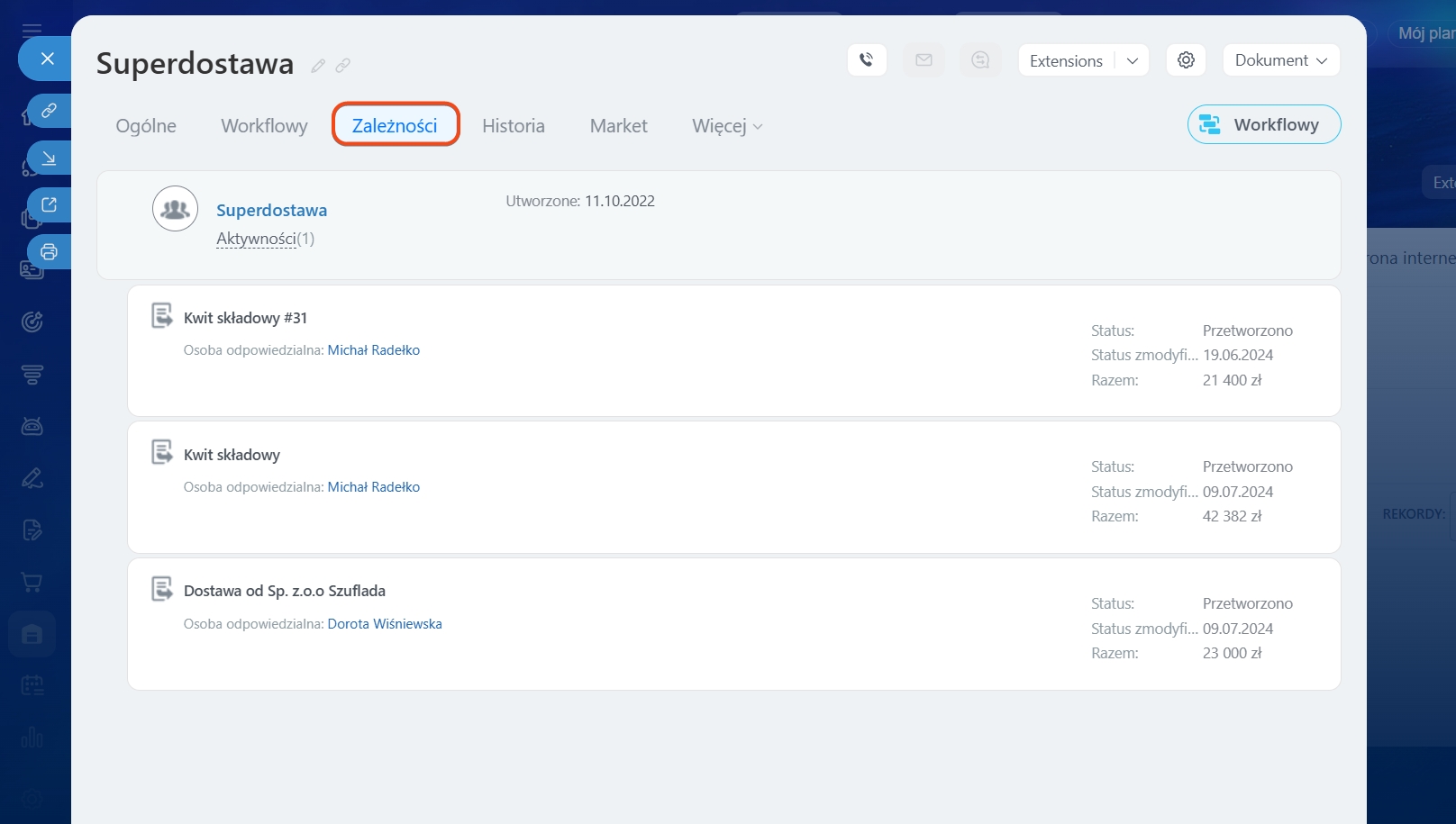This screenshot has width=1456, height=824.
Task: Click the printer icon on the side panel
Action: pos(49,252)
